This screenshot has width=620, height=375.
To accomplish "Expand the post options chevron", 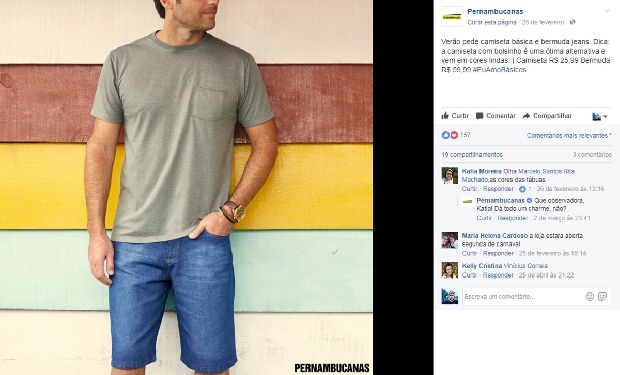I will [x=607, y=11].
